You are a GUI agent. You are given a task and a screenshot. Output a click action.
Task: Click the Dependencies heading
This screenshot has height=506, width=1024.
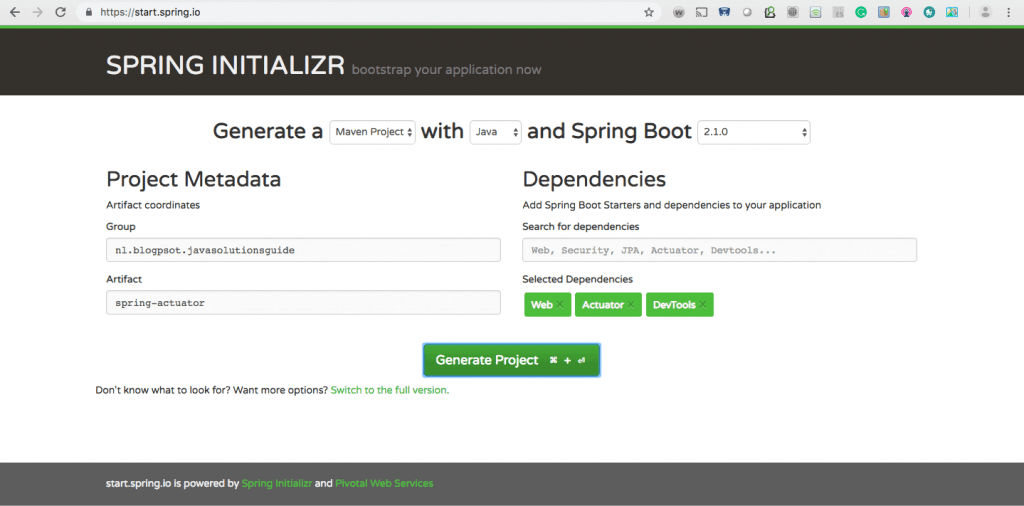tap(594, 179)
